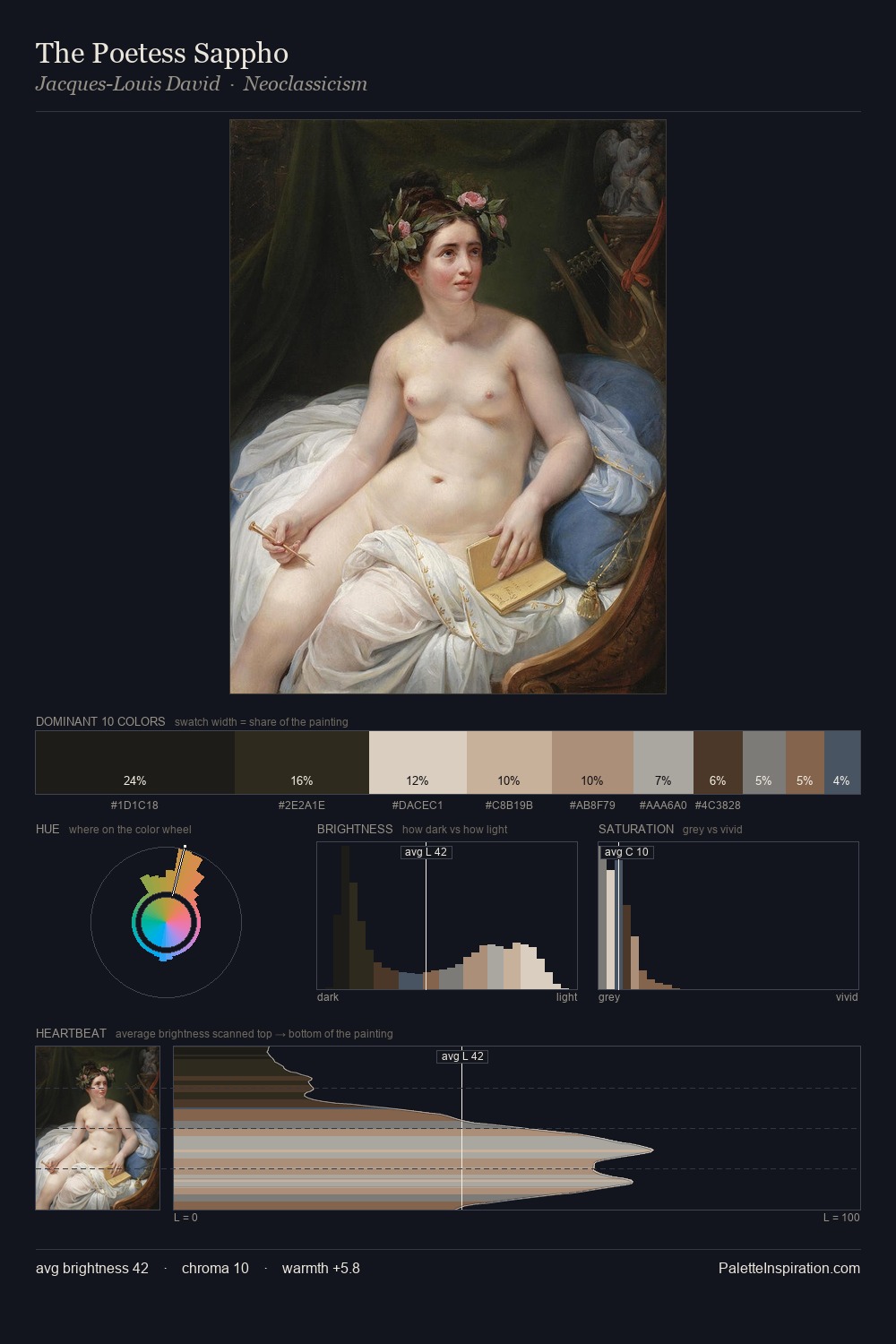Click hex label '#AB8F79'
Screen dimensions: 896x1344
coord(592,806)
